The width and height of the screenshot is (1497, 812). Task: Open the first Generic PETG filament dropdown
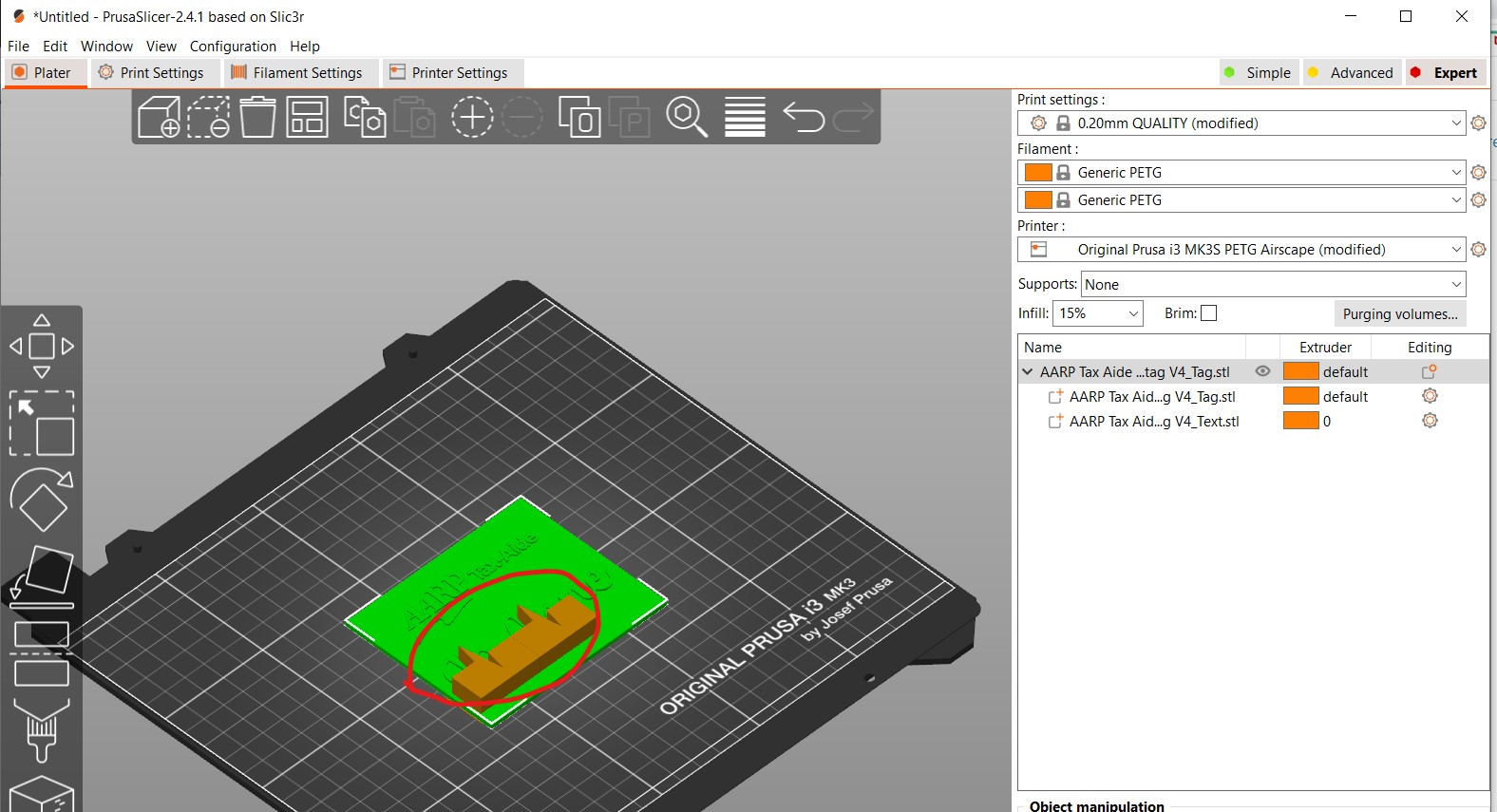(x=1241, y=172)
